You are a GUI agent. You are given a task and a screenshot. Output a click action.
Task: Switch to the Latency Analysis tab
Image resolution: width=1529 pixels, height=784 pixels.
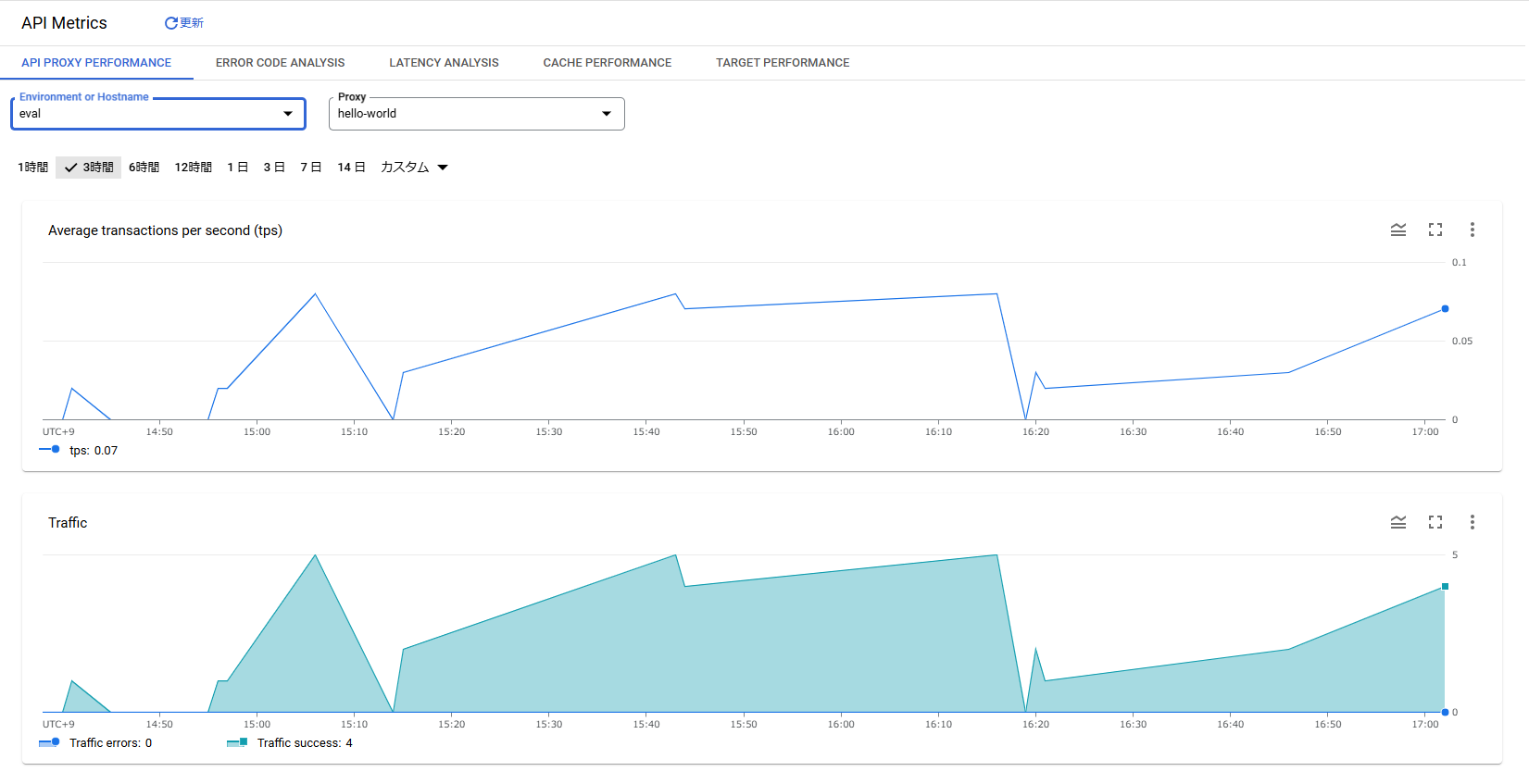pos(444,63)
